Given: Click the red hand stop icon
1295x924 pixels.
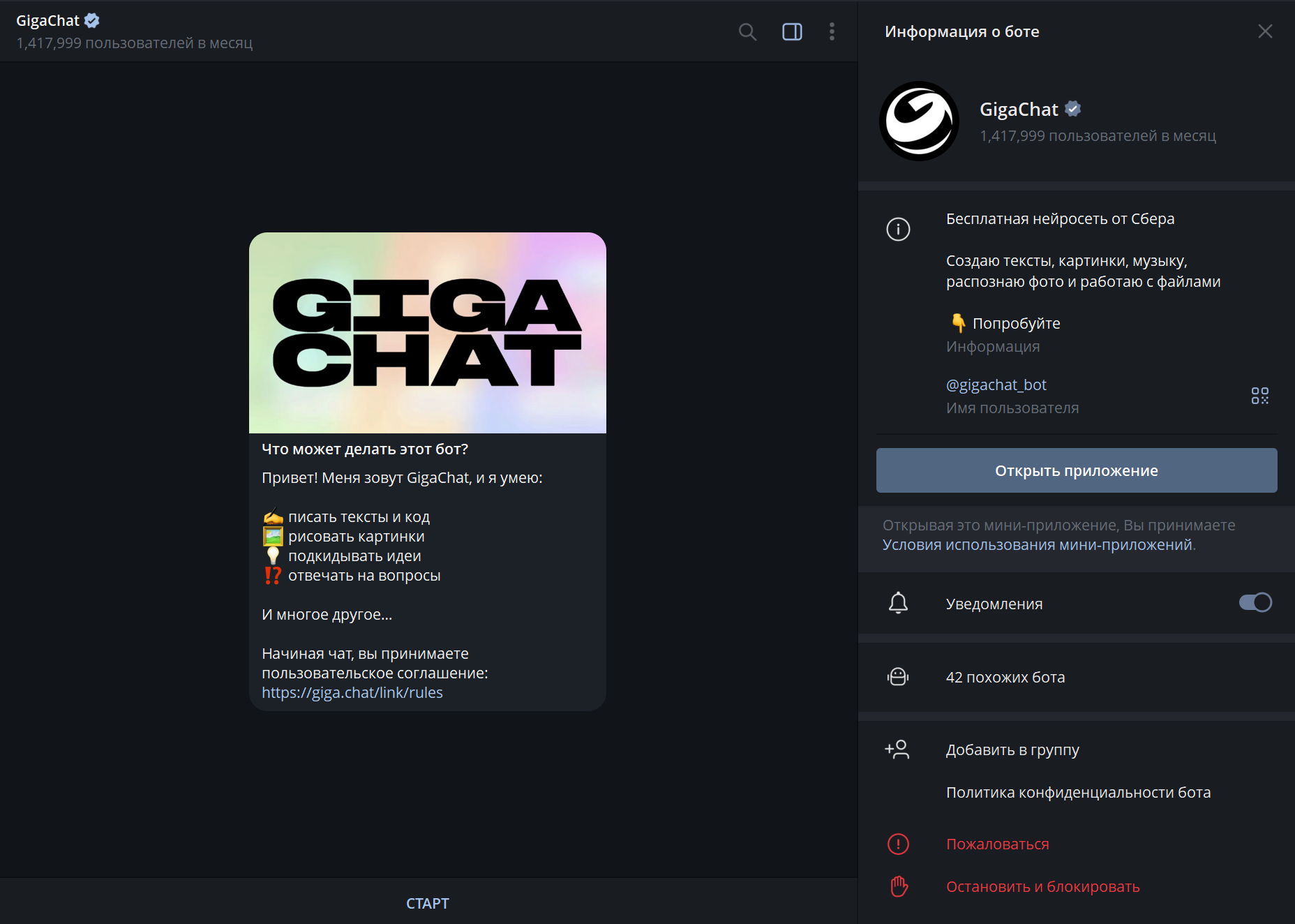Looking at the screenshot, I should click(x=899, y=886).
